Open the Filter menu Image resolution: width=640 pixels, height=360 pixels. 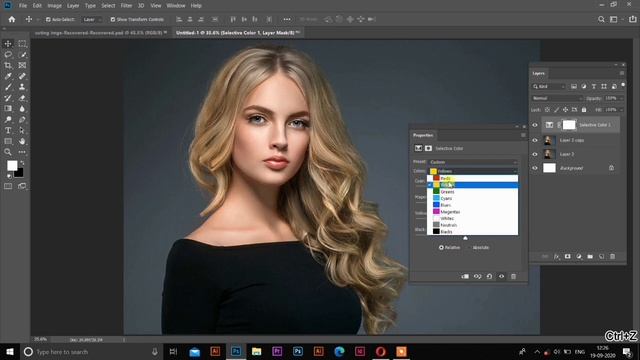pyautogui.click(x=126, y=6)
